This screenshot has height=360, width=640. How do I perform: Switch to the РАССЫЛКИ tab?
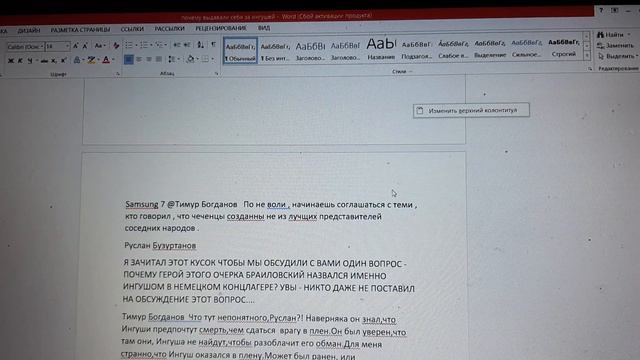169,29
